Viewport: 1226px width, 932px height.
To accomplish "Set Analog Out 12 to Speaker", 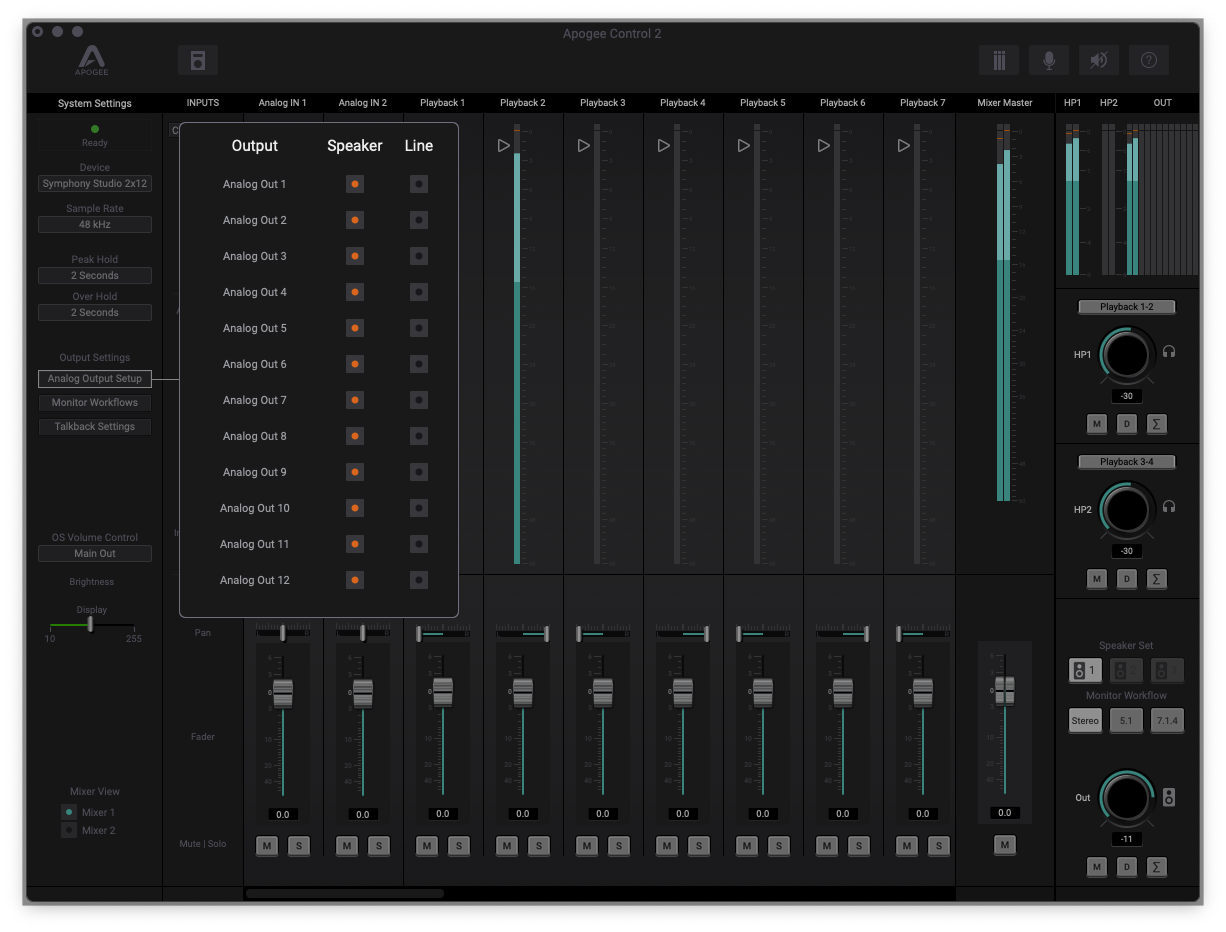I will point(355,580).
